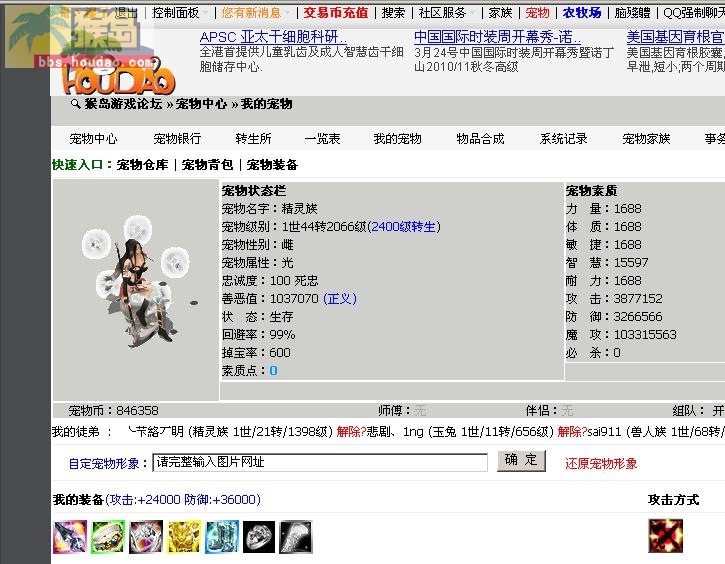Image resolution: width=725 pixels, height=564 pixels.
Task: Select the 我的宠物 tab
Action: click(x=398, y=139)
